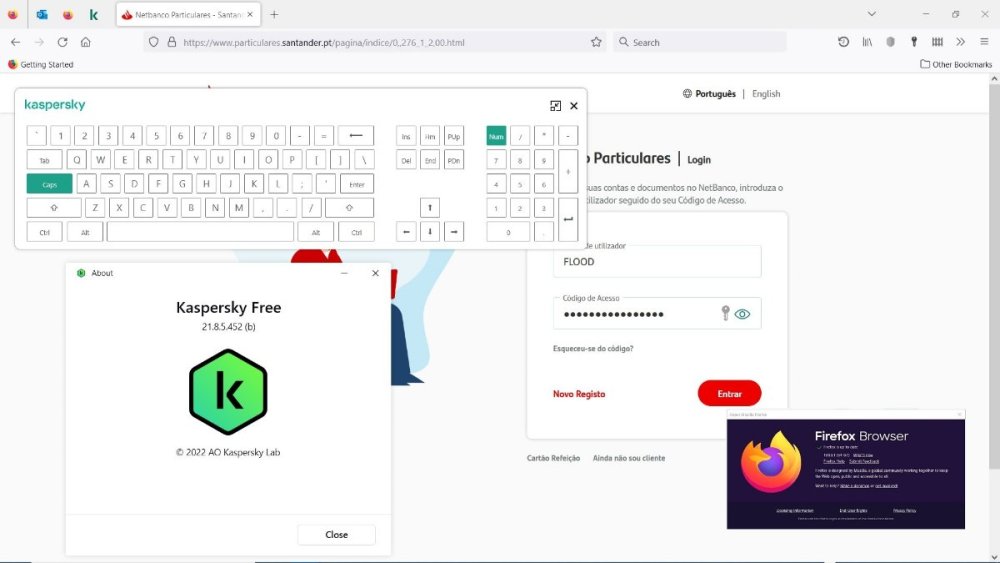
Task: List all tabs dropdown arrow
Action: pos(871,14)
